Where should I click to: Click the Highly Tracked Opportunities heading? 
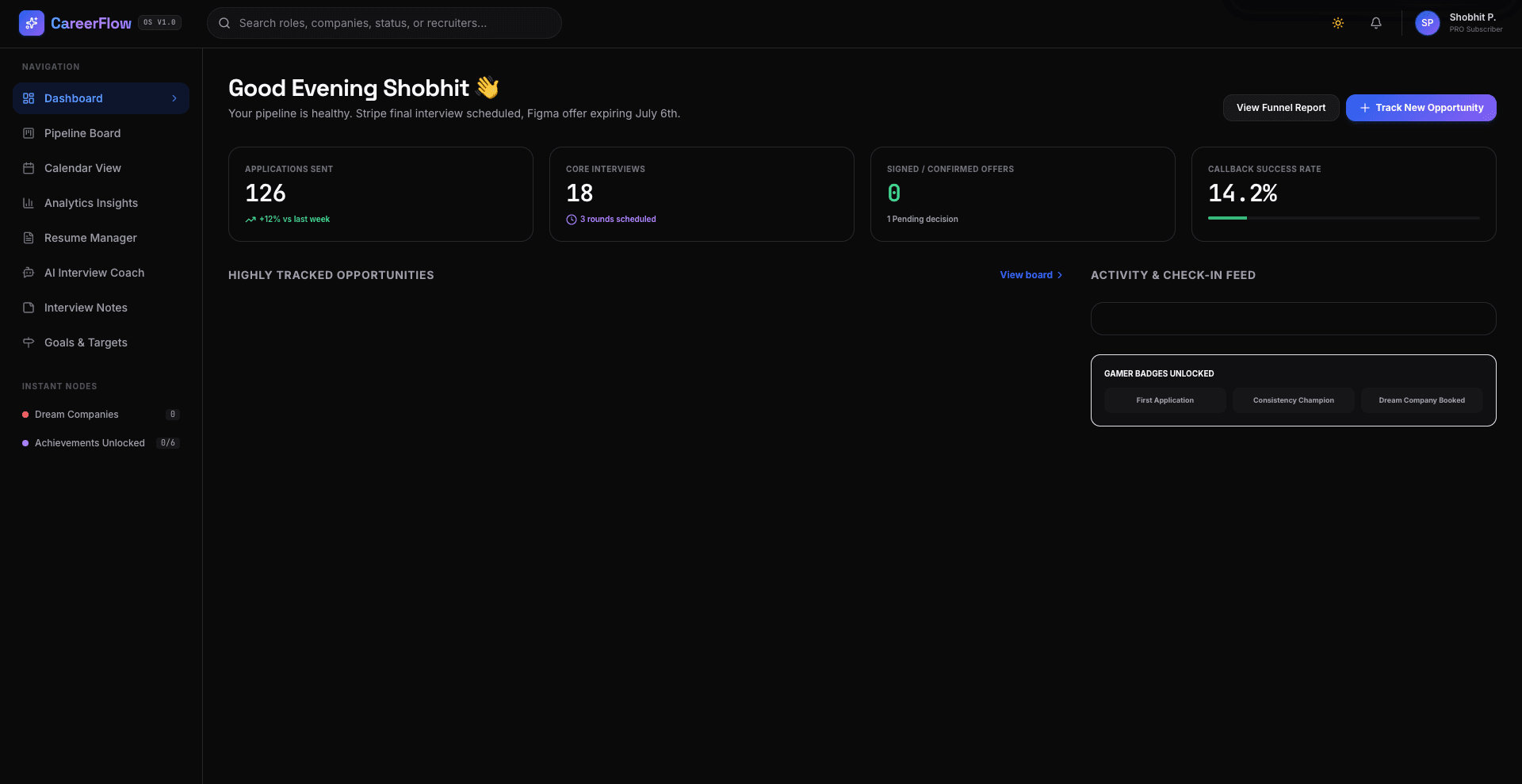click(x=331, y=275)
